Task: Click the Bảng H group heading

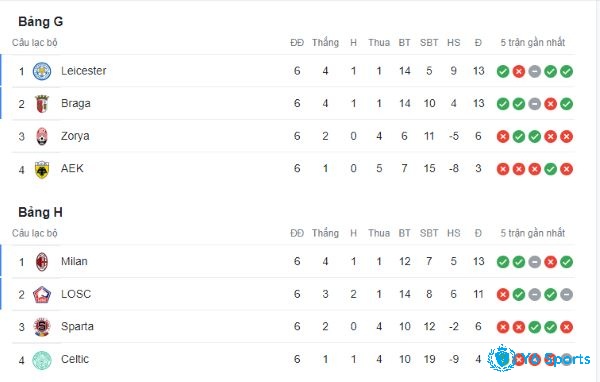Action: [x=41, y=212]
